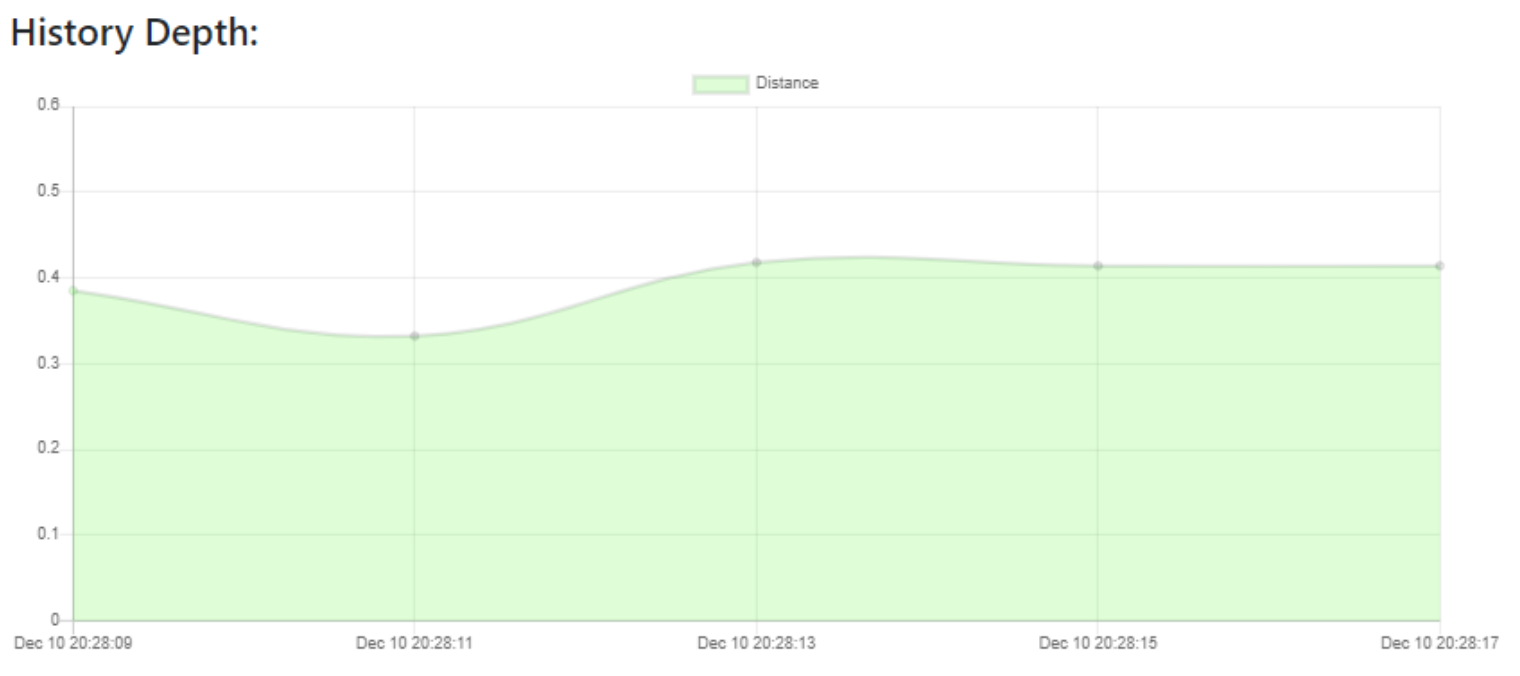This screenshot has height=676, width=1520.
Task: Select the data point at Dec 10 20:28:09
Action: coord(73,291)
